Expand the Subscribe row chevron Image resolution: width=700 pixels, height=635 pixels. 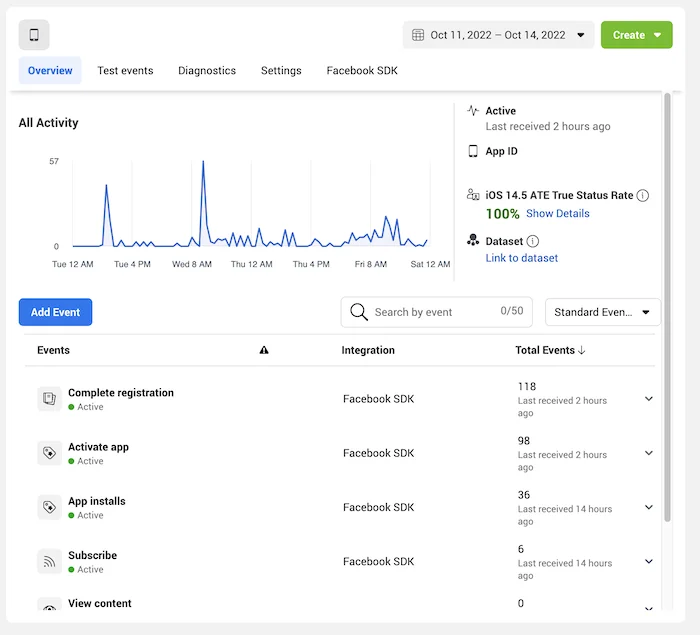[x=648, y=561]
